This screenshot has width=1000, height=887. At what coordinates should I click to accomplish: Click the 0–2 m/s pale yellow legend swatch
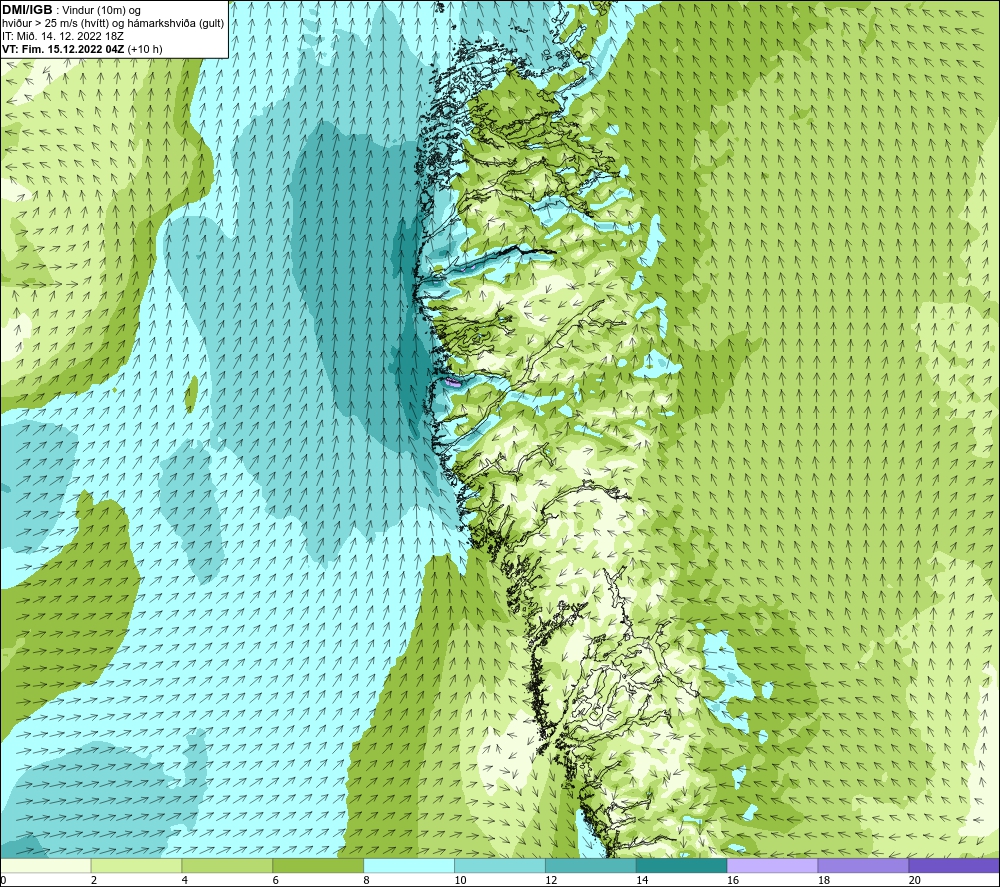[46, 866]
